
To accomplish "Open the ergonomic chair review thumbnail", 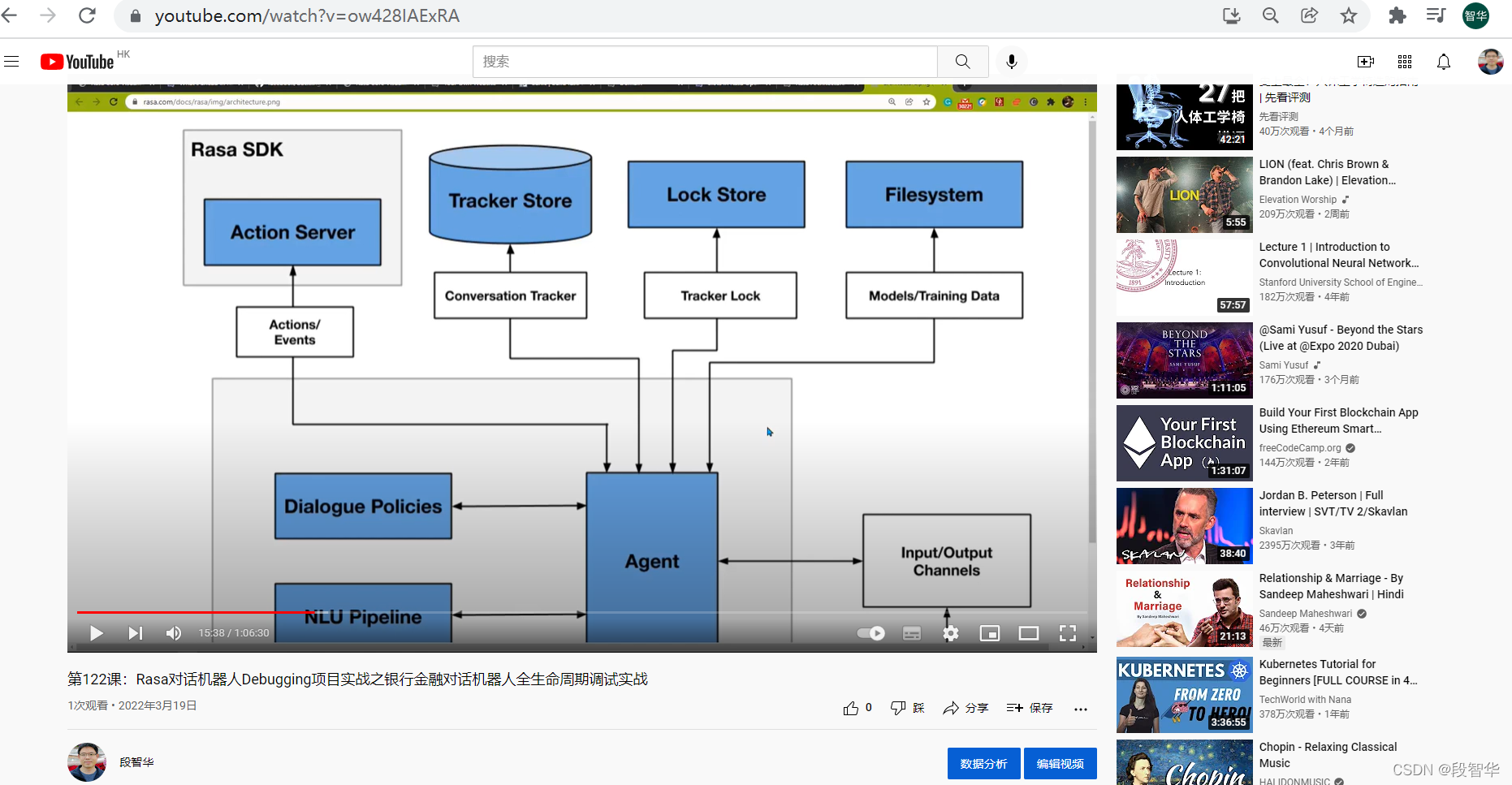I will coord(1184,116).
